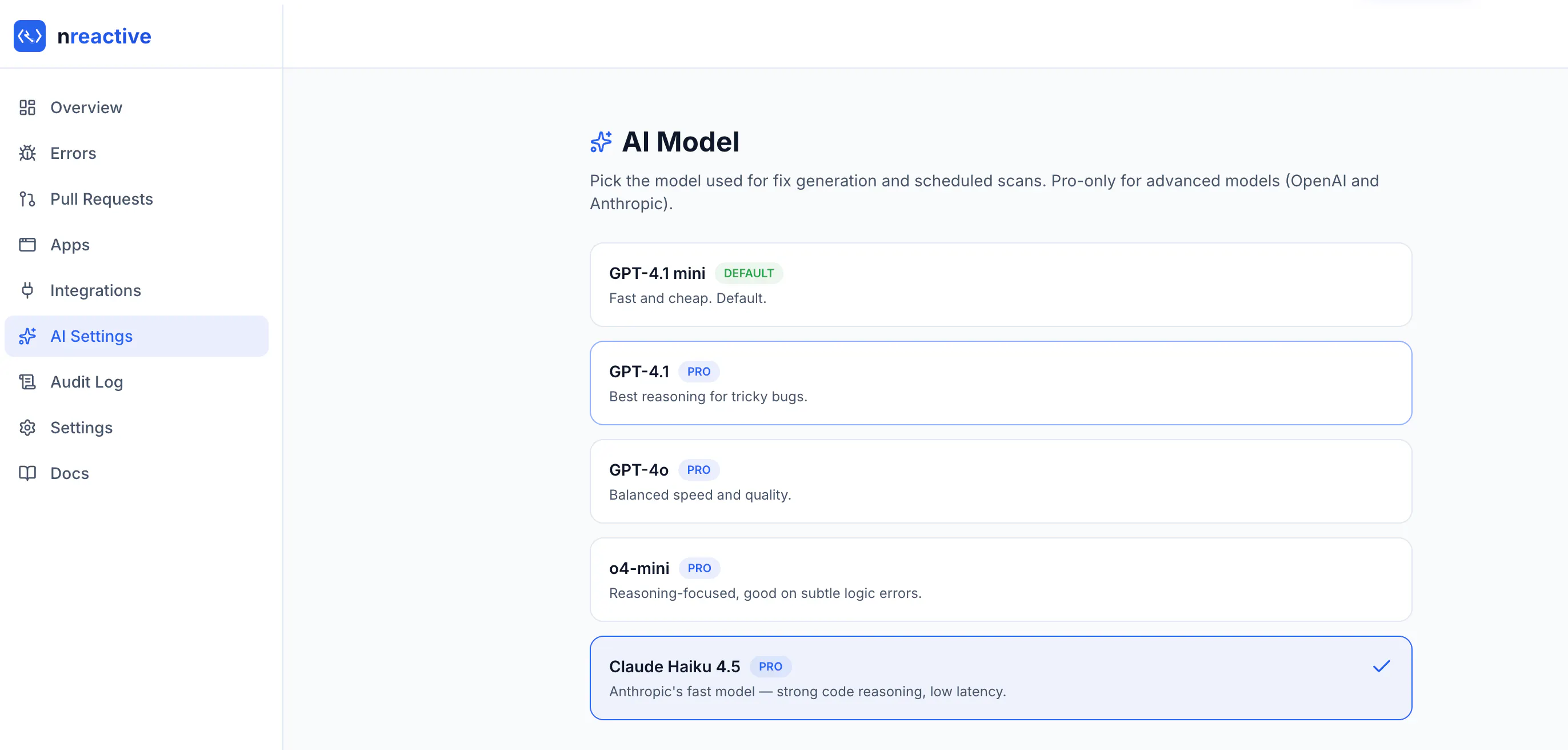The height and width of the screenshot is (750, 1568).
Task: Click the Docs book icon
Action: coord(27,473)
